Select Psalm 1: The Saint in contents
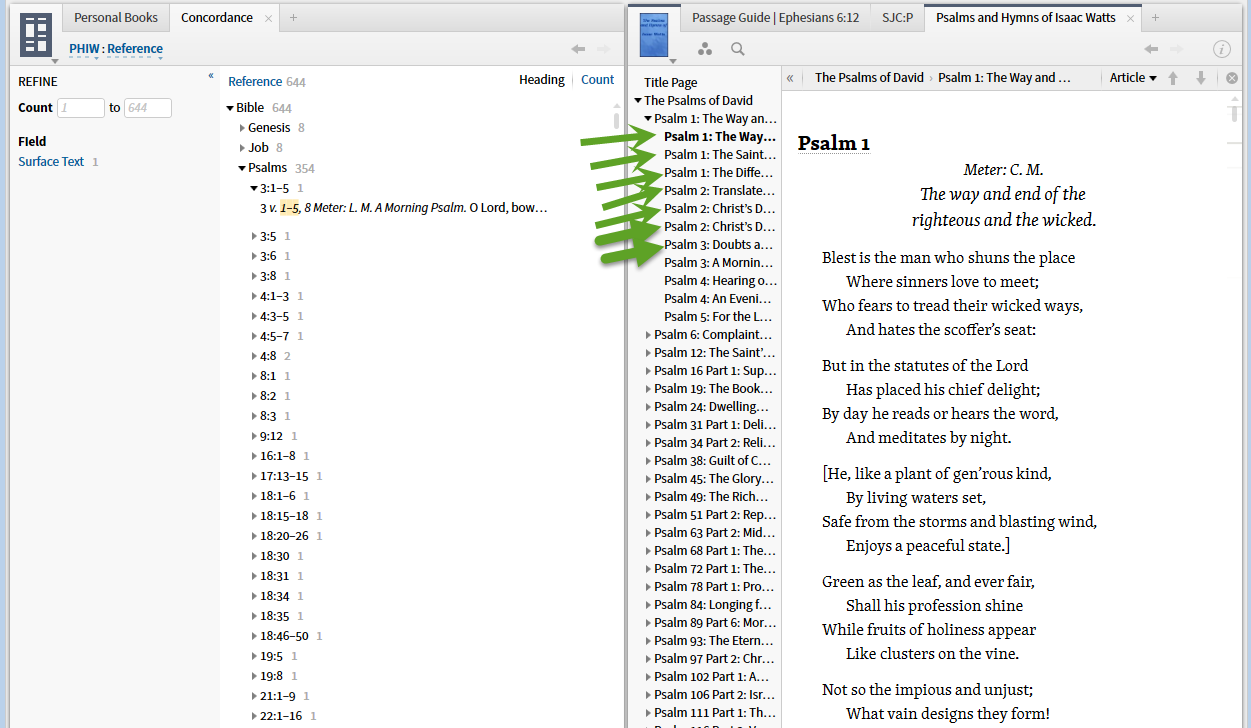The height and width of the screenshot is (728, 1251). click(x=720, y=154)
